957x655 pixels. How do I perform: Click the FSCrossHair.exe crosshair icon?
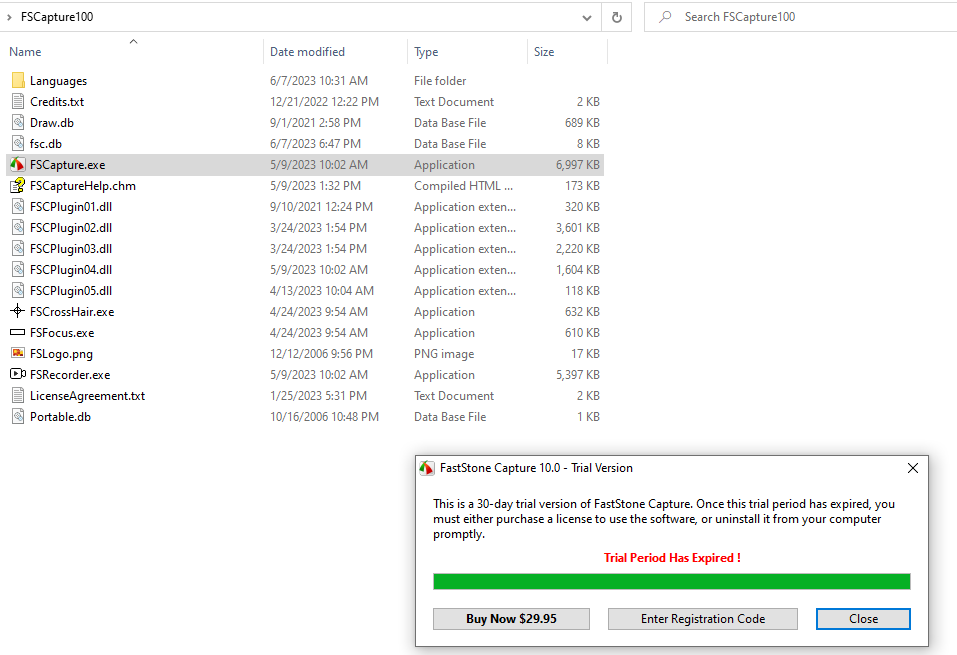pos(18,311)
